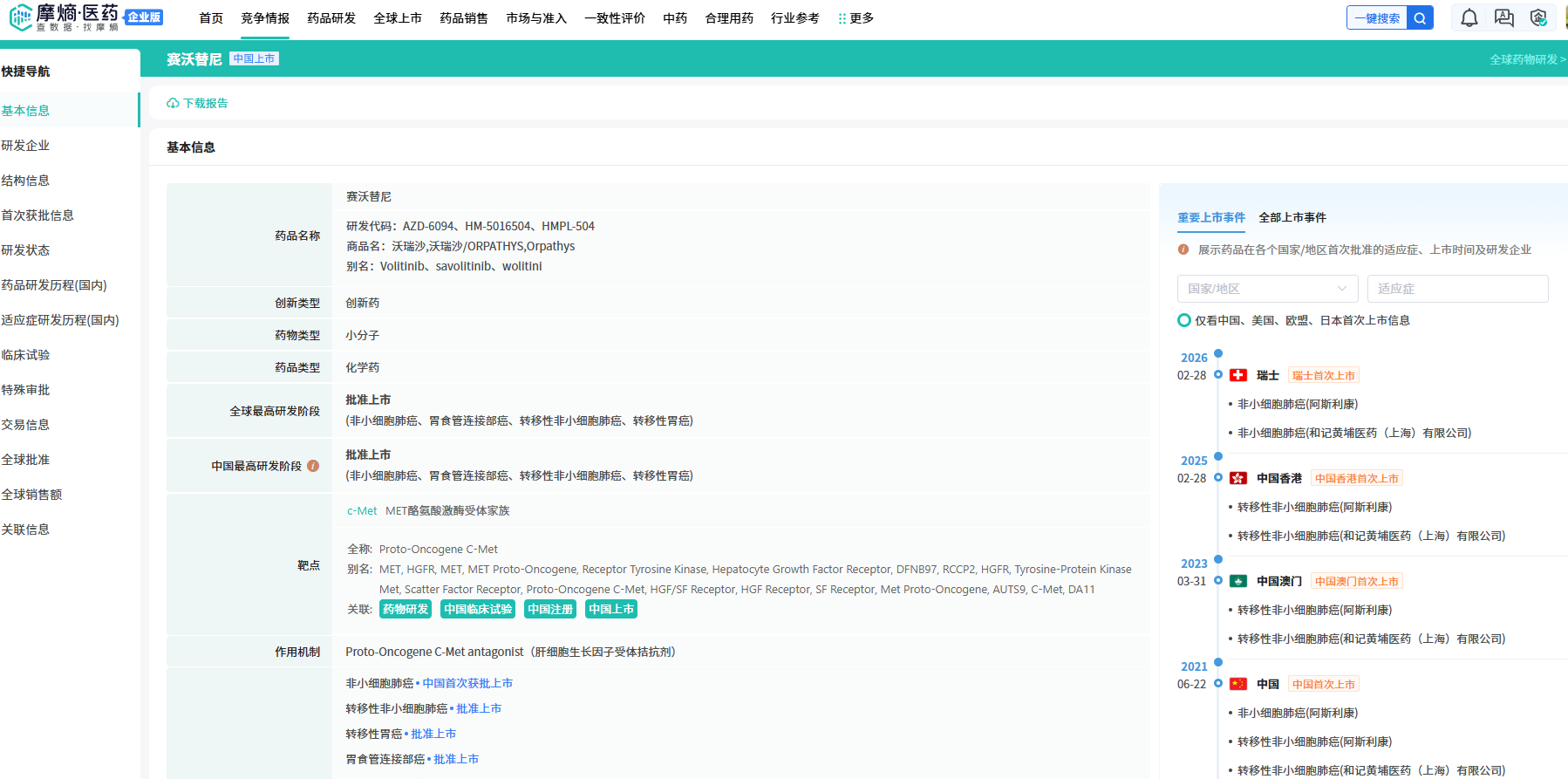The image size is (1568, 779).
Task: Click the enterprise verification shield icon
Action: (1538, 17)
